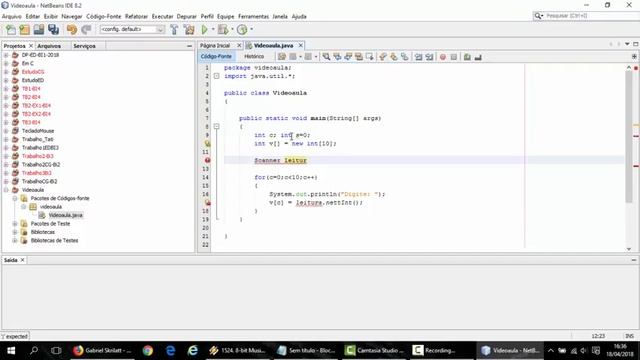Collapse main method code fold on line 8
640x360 pixels.
(217, 127)
